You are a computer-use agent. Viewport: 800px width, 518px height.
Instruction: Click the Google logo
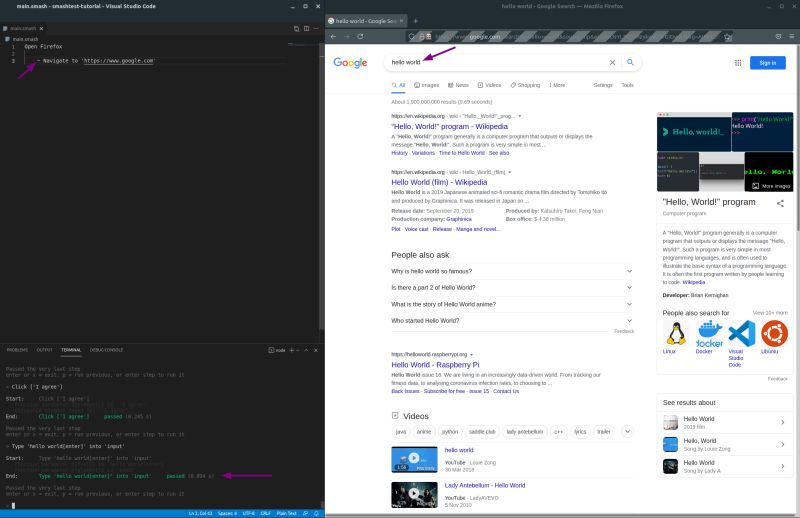[350, 62]
